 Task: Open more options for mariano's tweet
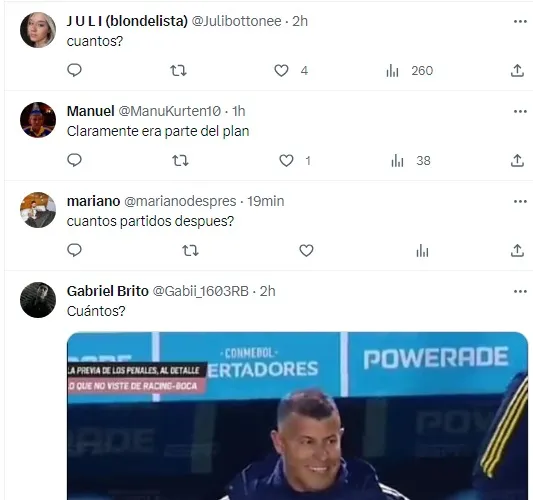tap(520, 202)
